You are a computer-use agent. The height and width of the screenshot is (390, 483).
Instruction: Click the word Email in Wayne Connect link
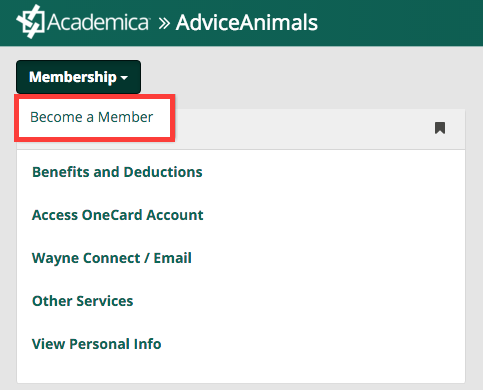[x=172, y=258]
